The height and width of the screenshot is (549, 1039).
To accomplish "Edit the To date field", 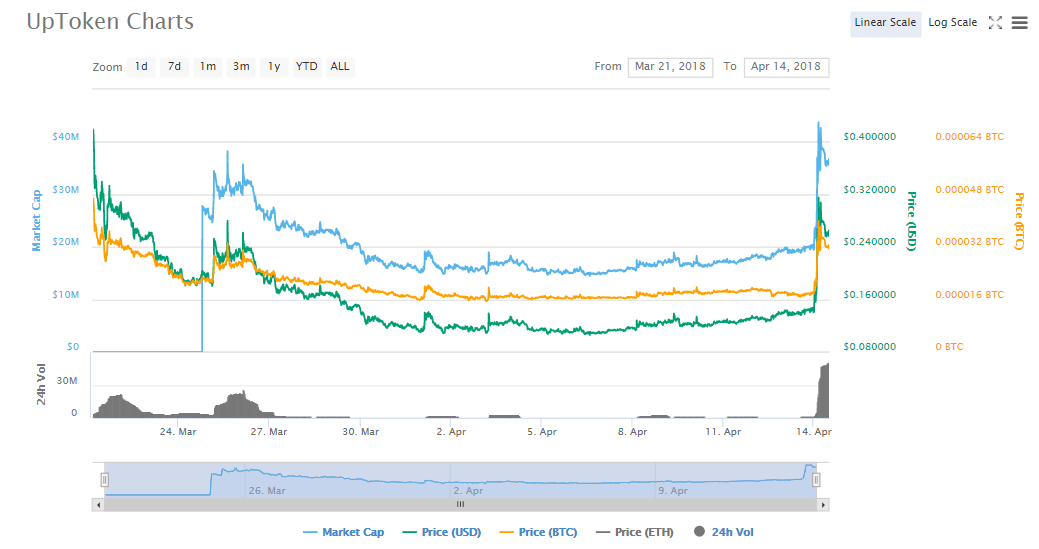I will click(786, 67).
